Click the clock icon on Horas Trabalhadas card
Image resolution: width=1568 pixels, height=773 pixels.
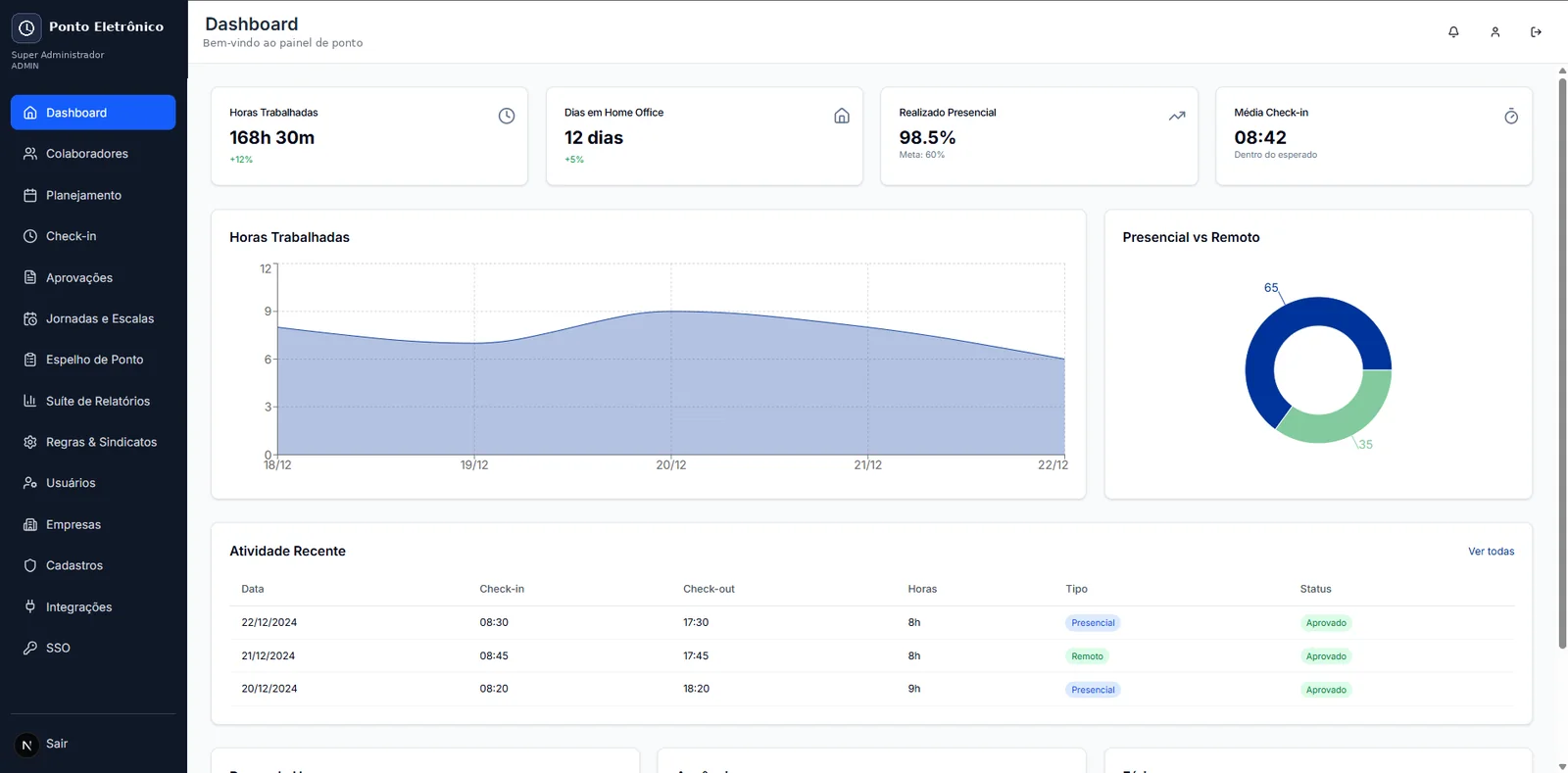(507, 116)
